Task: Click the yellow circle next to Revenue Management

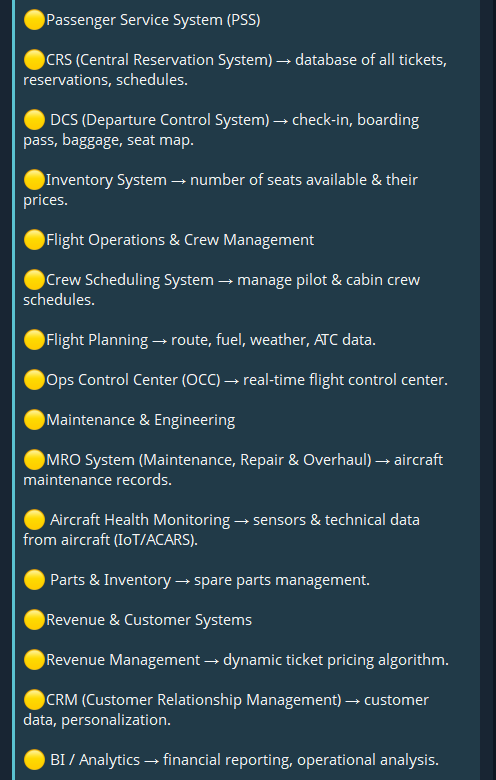Action: point(34,660)
